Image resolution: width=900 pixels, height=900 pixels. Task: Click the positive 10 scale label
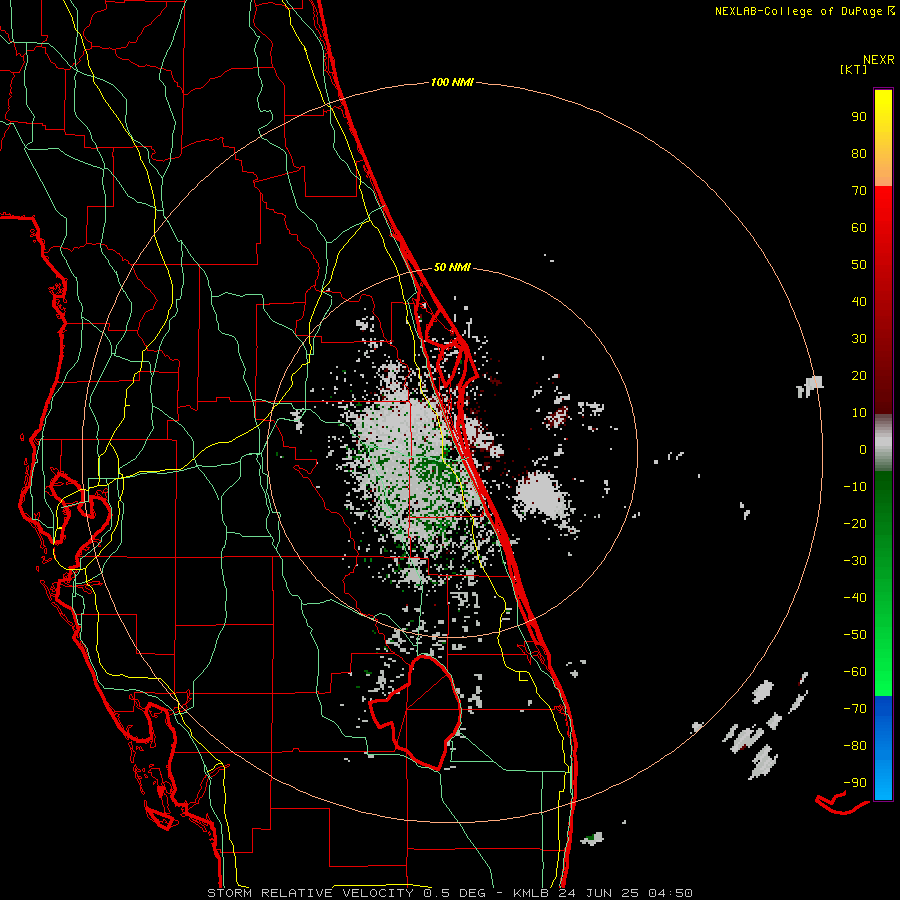[x=859, y=413]
